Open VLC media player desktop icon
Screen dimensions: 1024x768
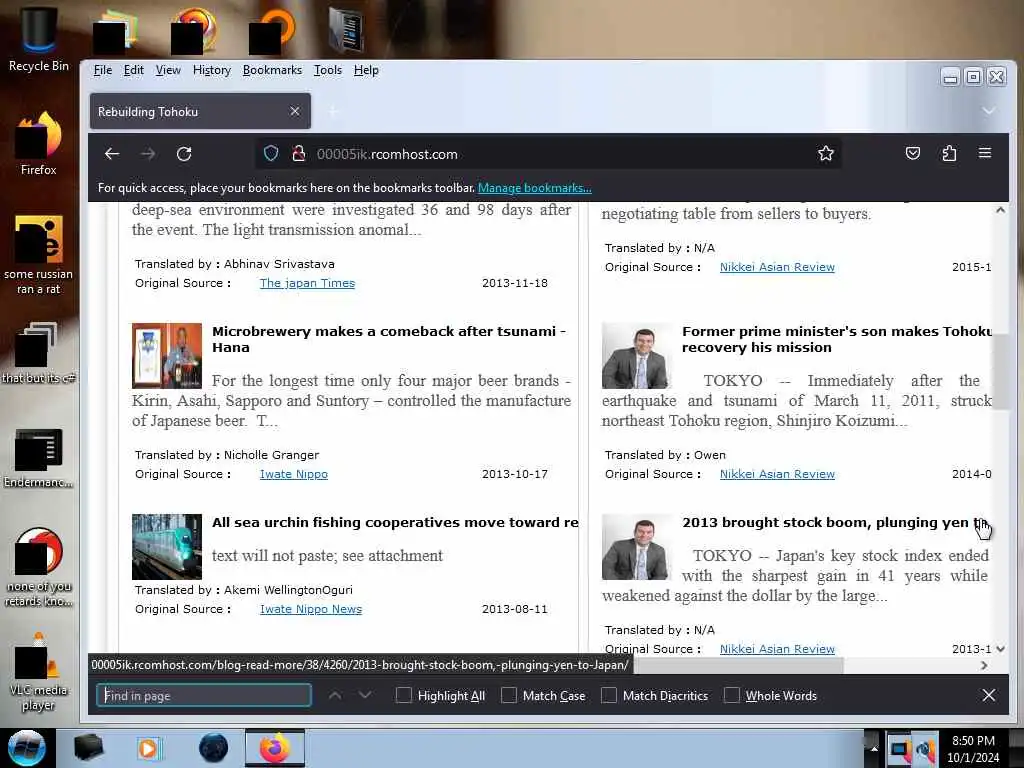click(39, 673)
